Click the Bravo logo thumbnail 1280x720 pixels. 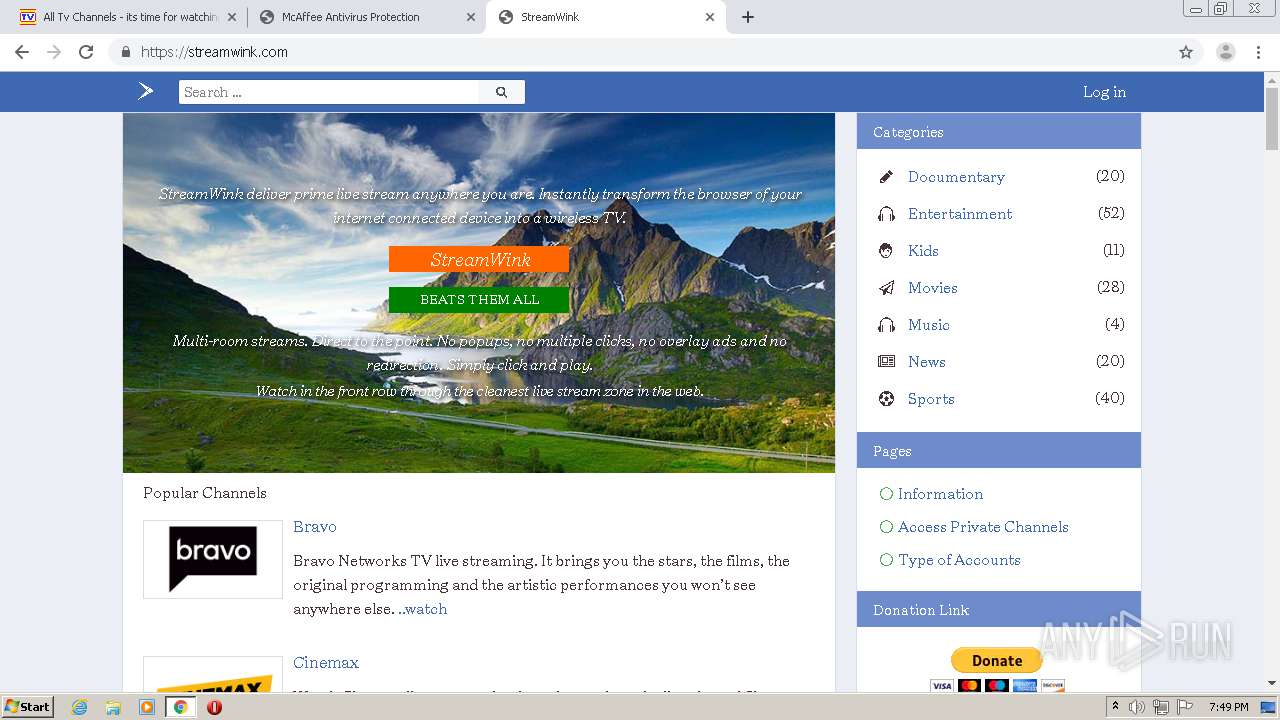213,559
